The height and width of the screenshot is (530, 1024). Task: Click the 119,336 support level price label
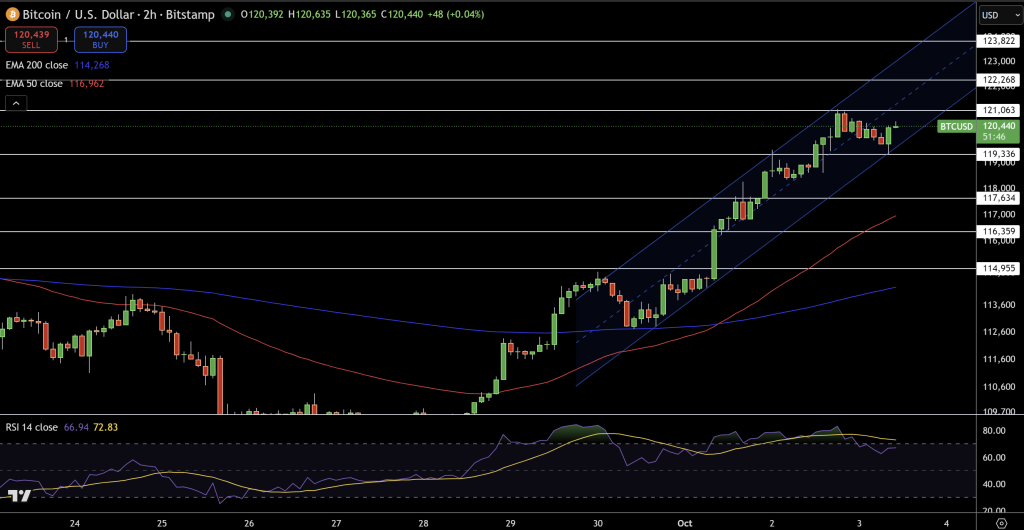(999, 154)
